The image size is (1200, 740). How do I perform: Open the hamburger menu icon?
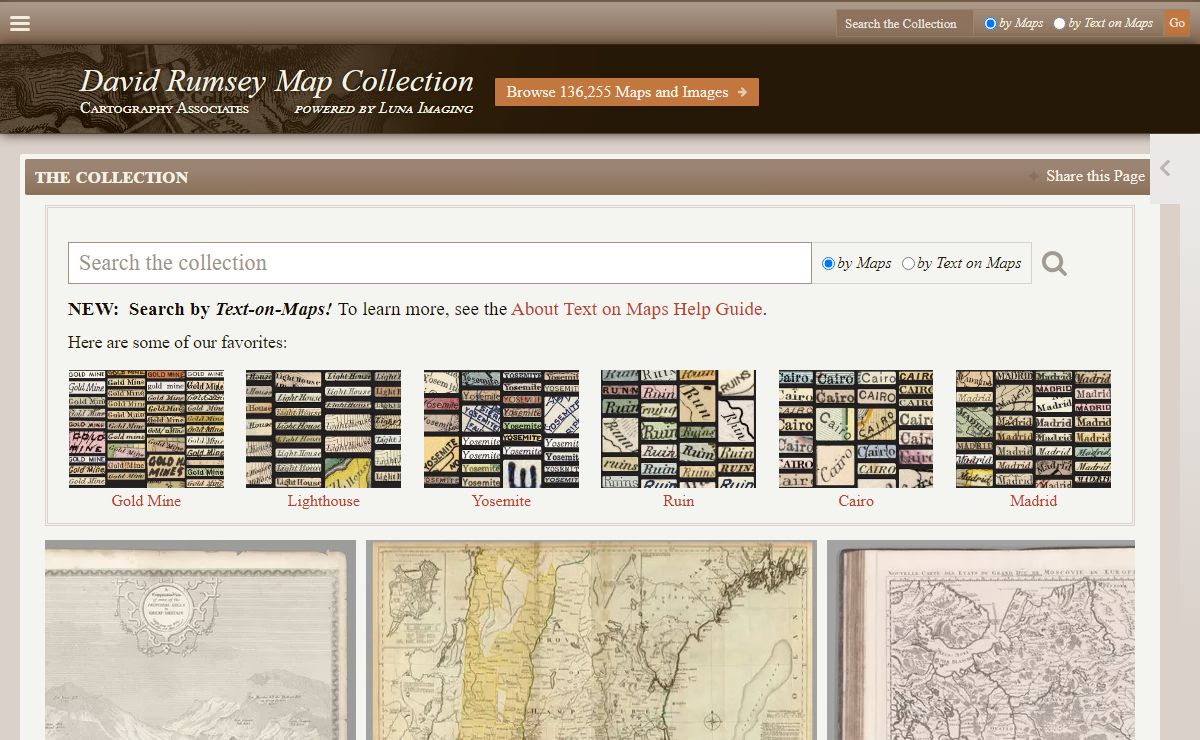click(x=20, y=23)
